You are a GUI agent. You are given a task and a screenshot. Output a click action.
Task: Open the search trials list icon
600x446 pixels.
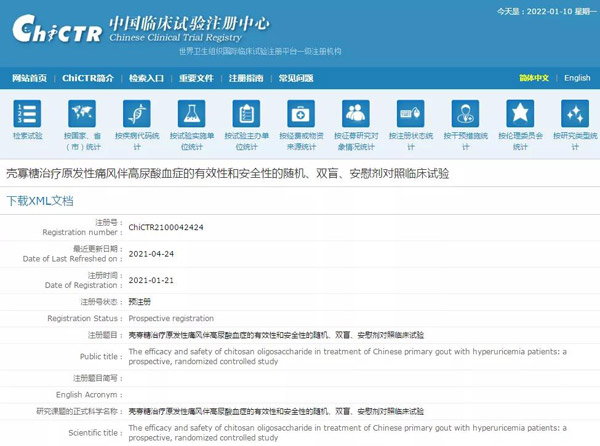[27, 113]
